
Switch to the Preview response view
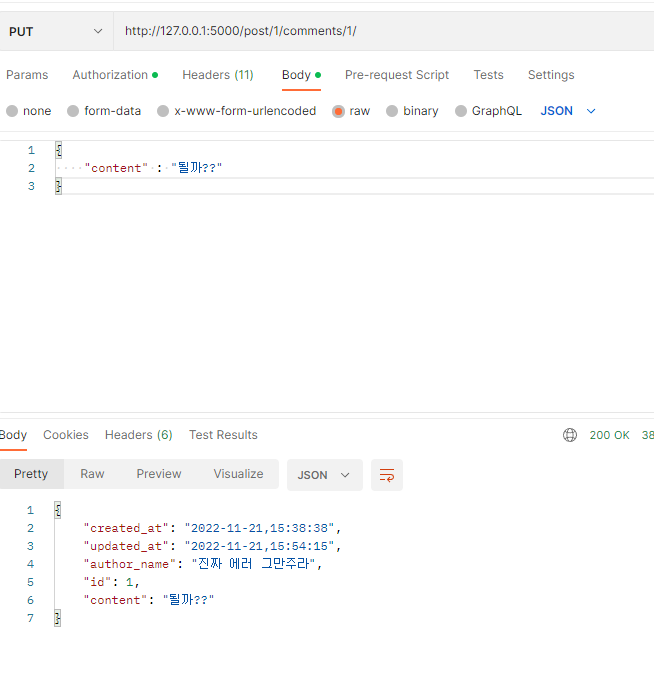click(159, 474)
